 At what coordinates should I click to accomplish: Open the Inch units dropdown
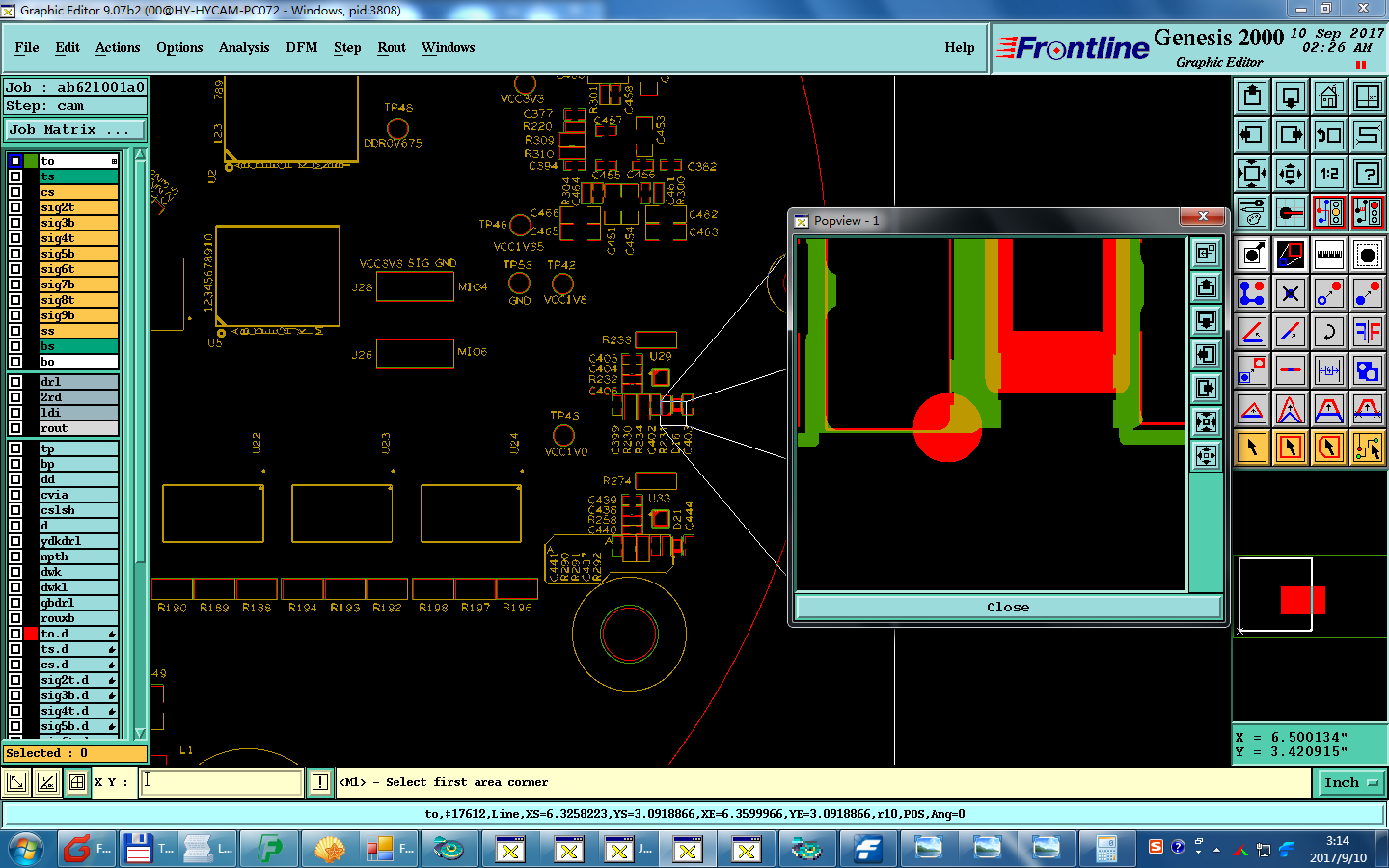click(x=1349, y=782)
